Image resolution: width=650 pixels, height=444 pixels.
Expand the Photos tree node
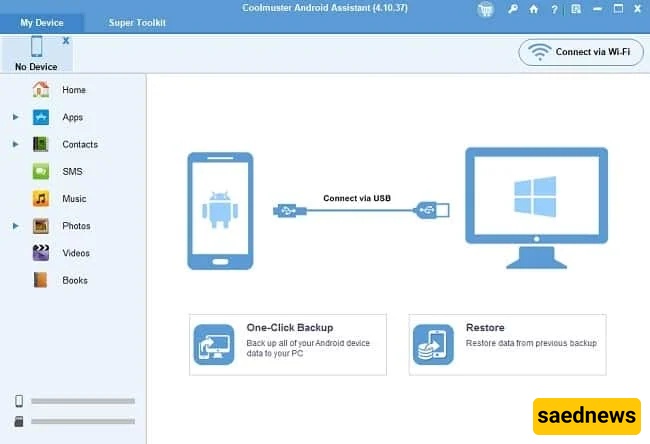[15, 226]
